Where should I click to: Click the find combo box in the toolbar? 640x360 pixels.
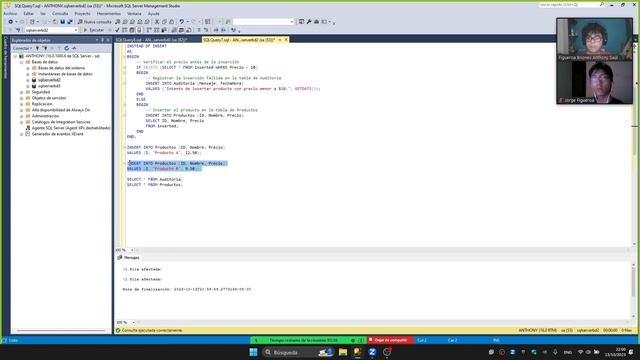263,22
